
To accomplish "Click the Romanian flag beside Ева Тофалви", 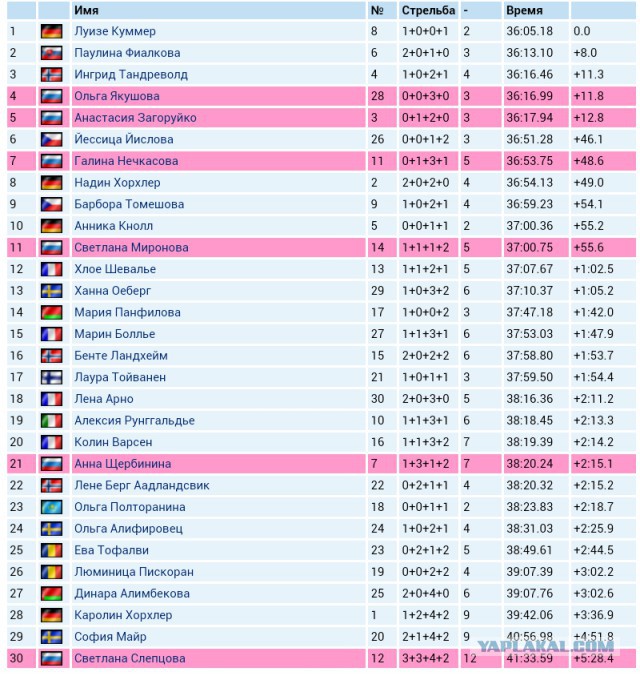I will coord(52,550).
